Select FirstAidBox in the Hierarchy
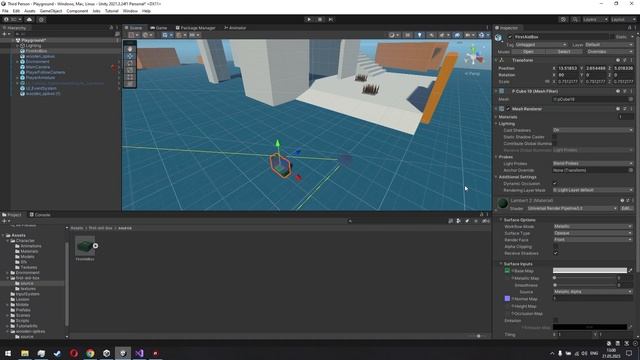This screenshot has height=360, width=640. 36,51
